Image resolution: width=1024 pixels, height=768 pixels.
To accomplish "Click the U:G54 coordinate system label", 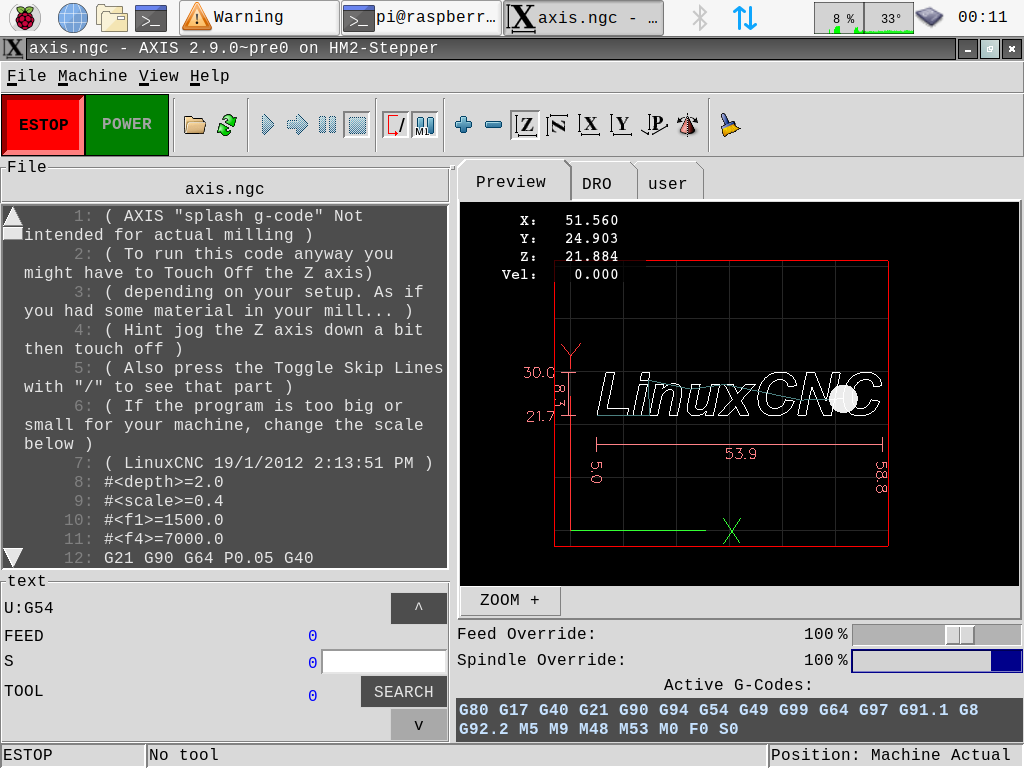I will (29, 608).
